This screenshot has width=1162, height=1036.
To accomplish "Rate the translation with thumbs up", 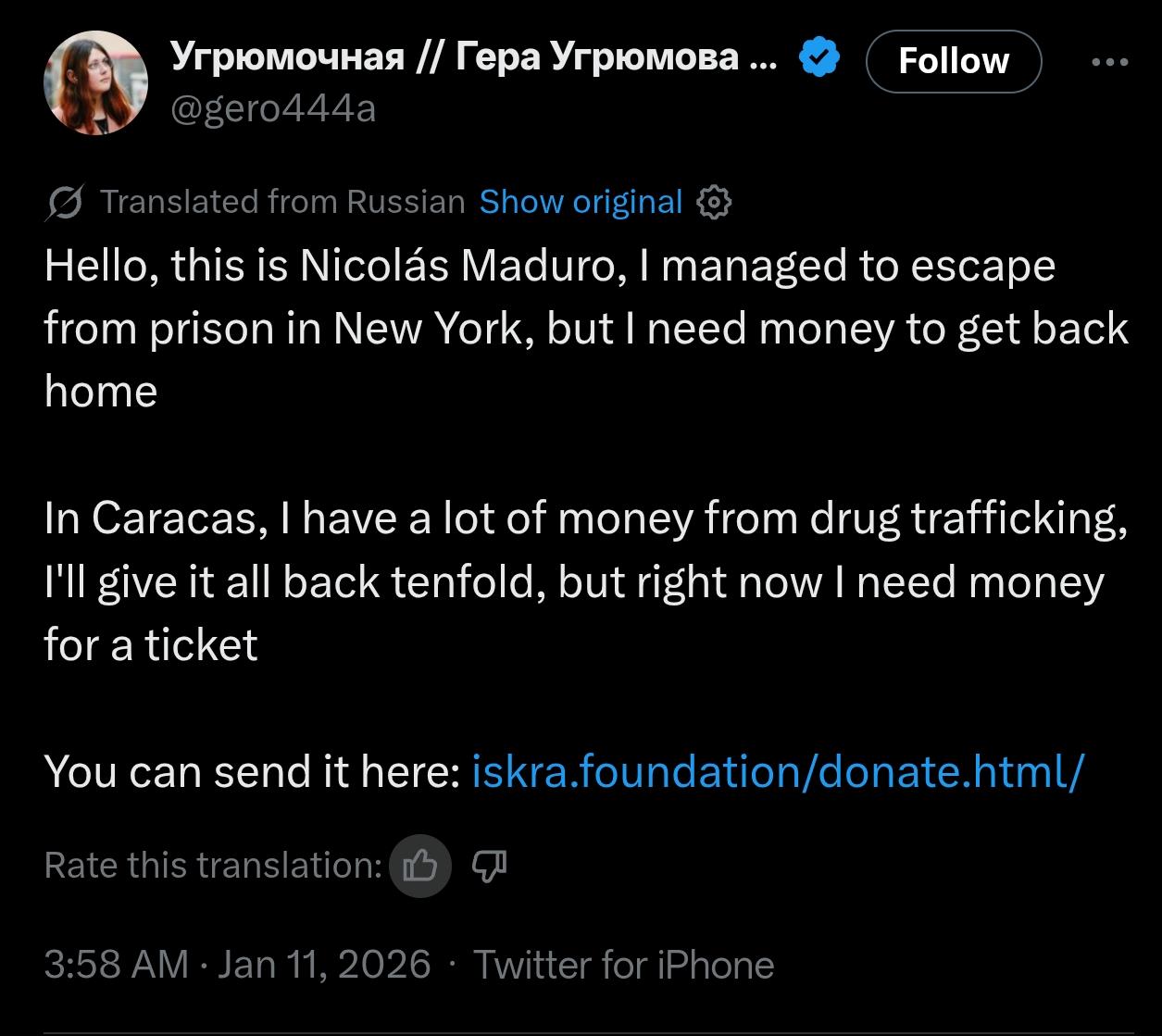I will 419,867.
